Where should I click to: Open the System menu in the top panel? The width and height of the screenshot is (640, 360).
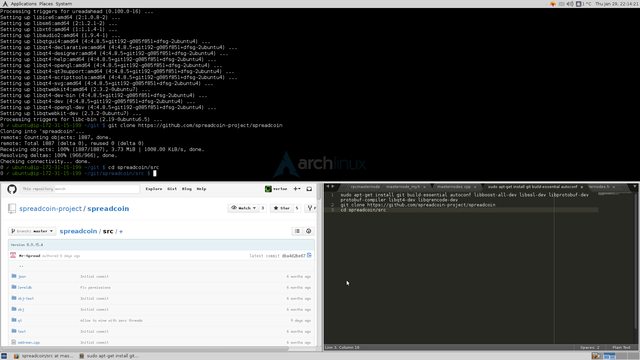tap(64, 4)
